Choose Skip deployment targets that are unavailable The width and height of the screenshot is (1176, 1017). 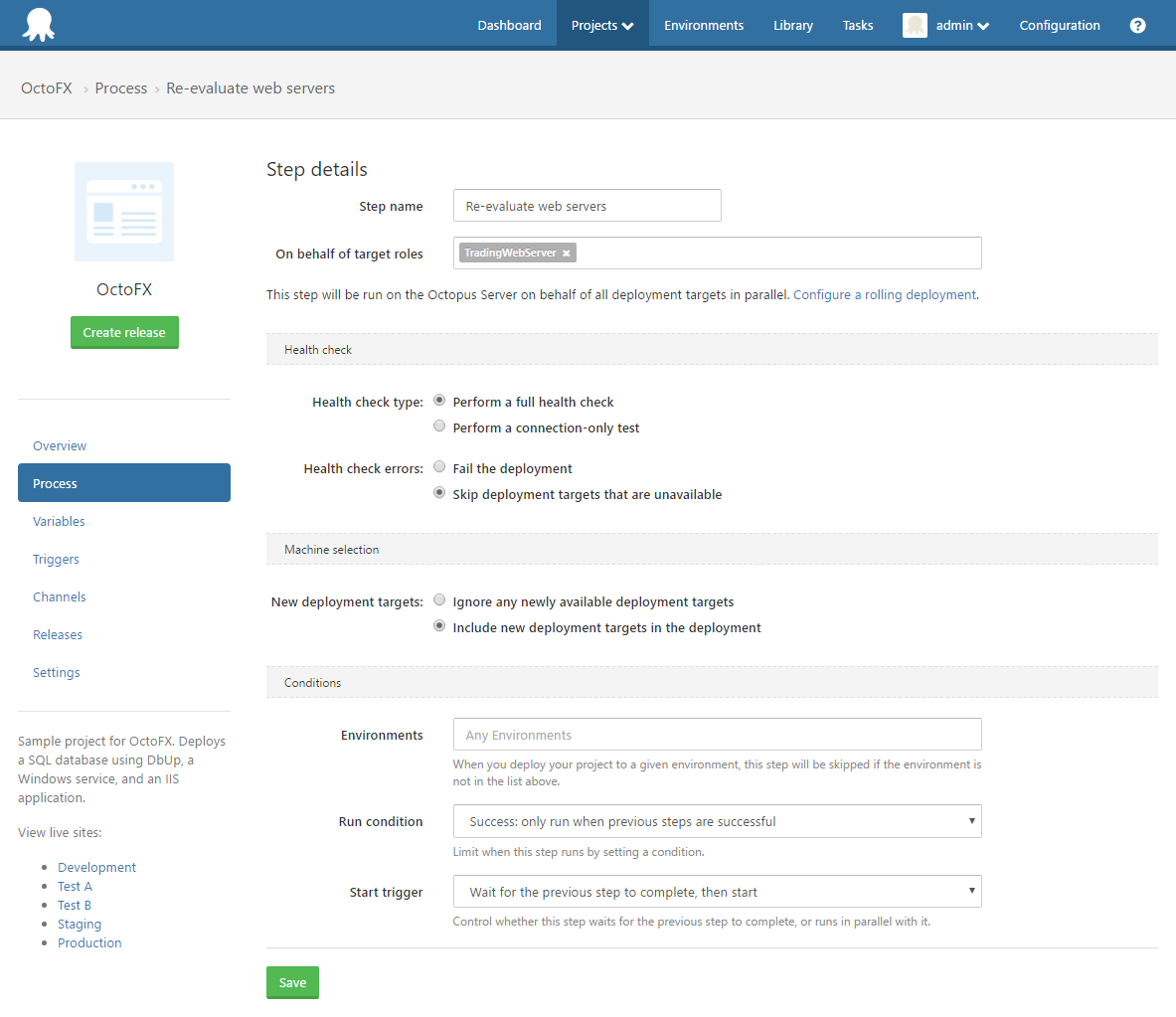tap(439, 493)
